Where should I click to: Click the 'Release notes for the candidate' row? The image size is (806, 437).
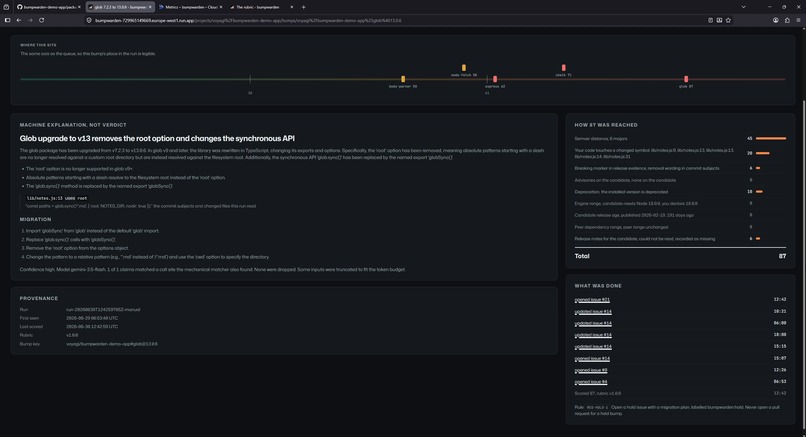coord(680,239)
